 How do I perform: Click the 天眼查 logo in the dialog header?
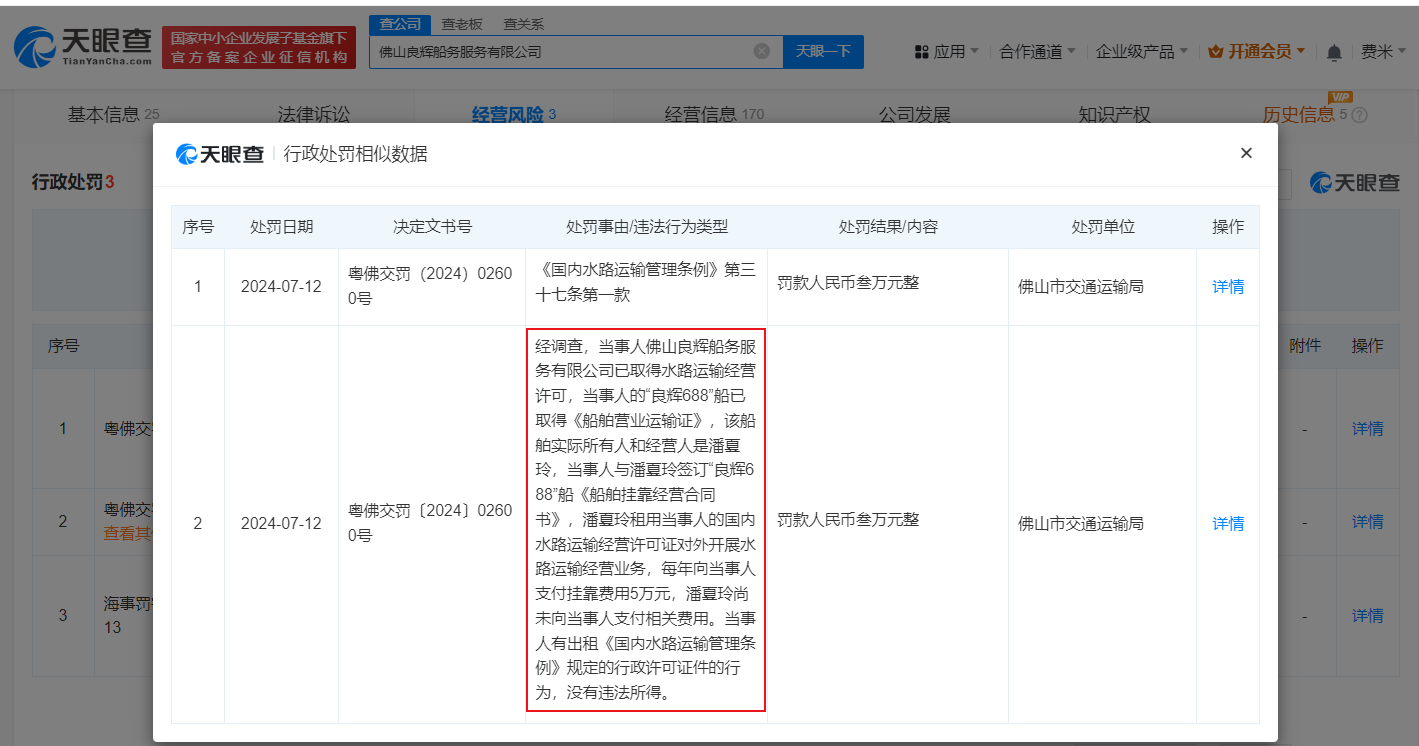coord(219,153)
